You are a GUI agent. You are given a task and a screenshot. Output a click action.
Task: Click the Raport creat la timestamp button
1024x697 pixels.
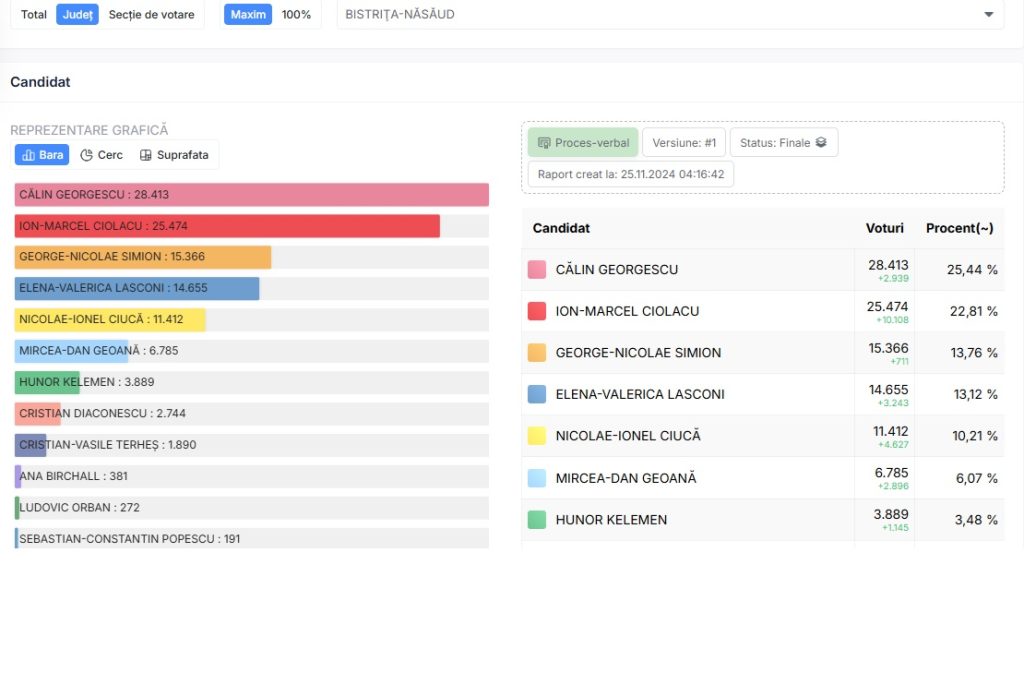[x=630, y=174]
